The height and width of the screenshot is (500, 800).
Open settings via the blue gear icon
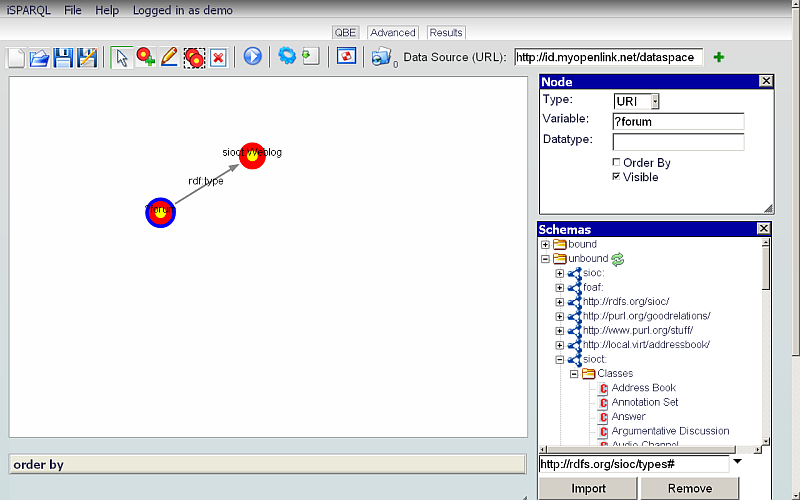(x=287, y=55)
